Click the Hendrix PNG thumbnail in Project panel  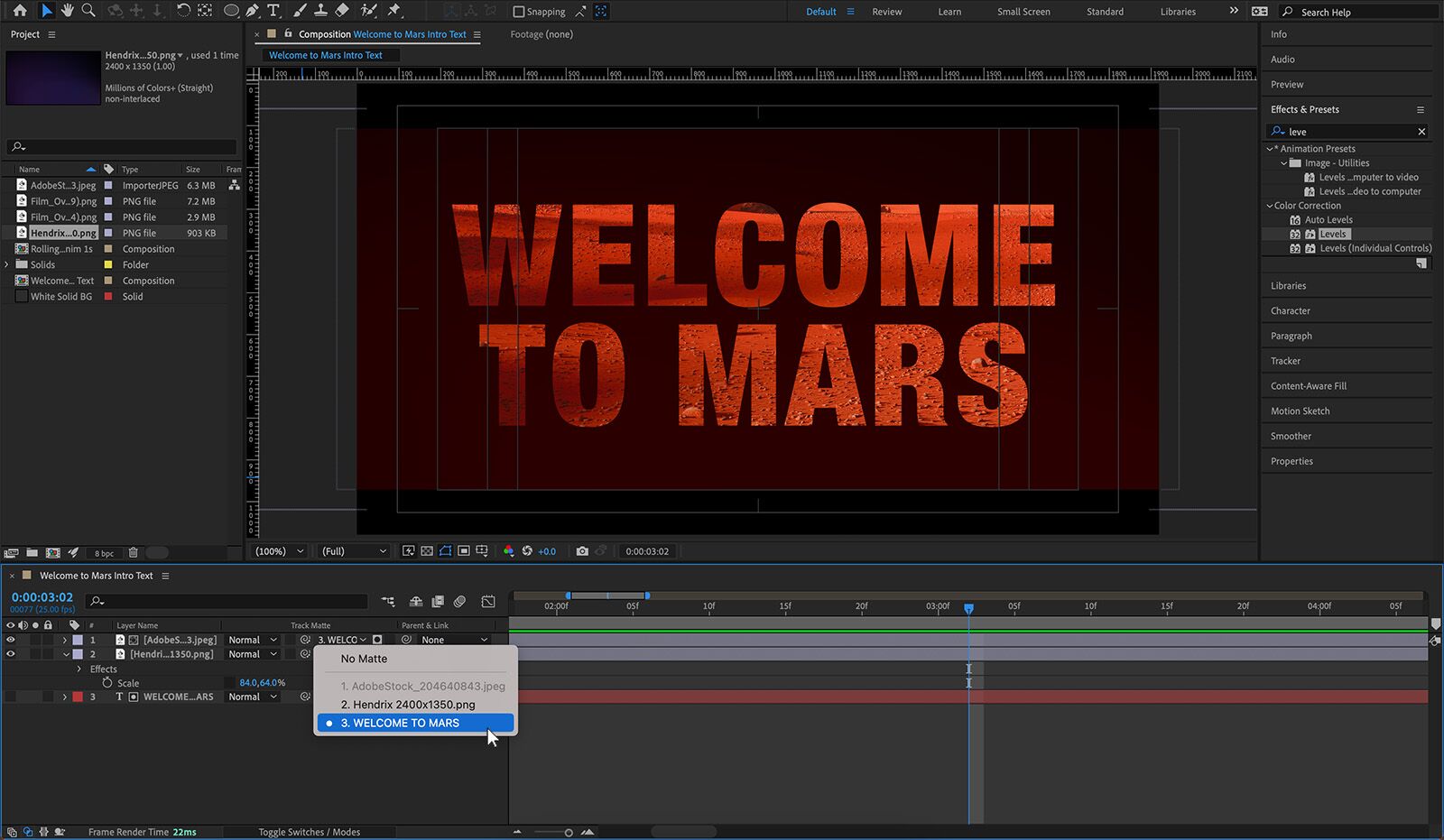tap(52, 78)
